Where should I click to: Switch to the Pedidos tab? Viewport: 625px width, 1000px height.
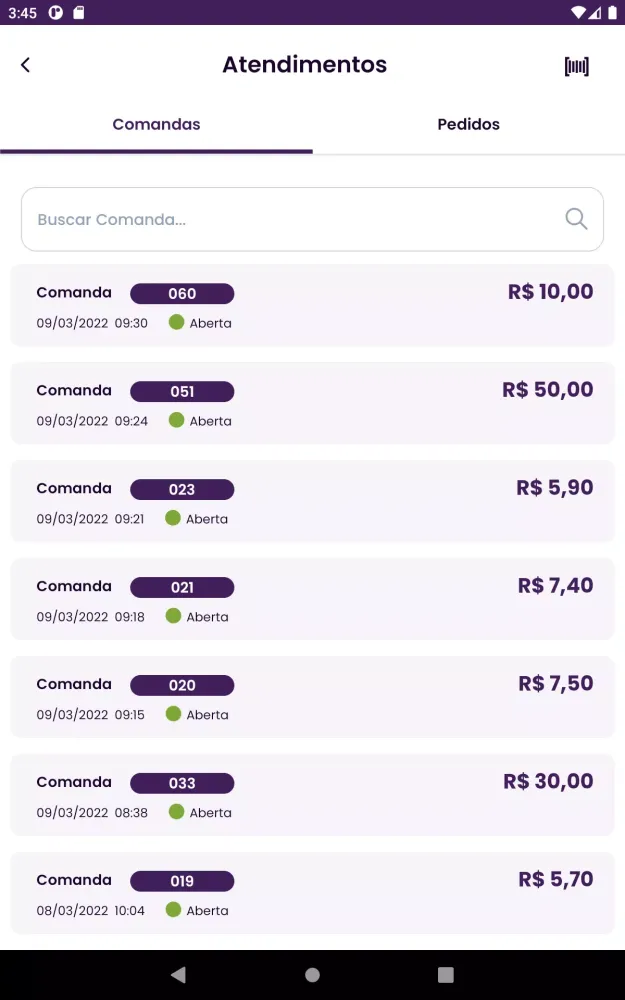[x=469, y=124]
